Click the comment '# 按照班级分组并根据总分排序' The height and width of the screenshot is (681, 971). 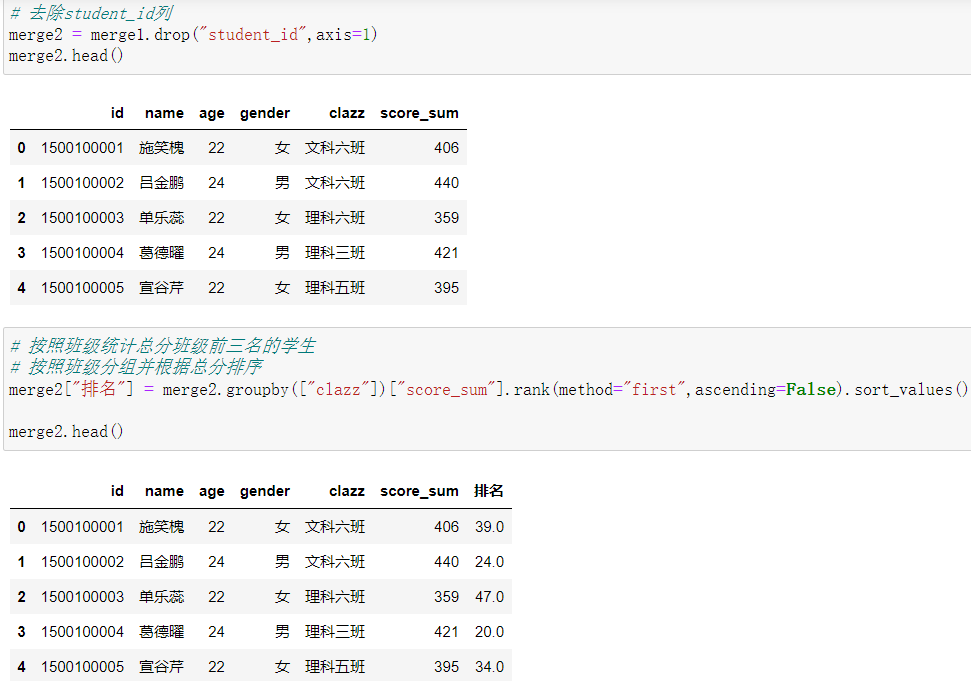click(137, 367)
